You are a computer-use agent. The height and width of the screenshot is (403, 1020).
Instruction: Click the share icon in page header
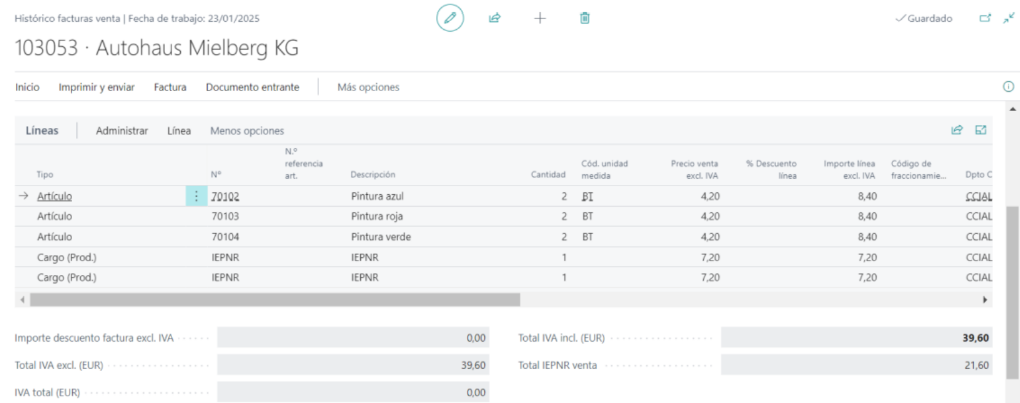[x=494, y=18]
